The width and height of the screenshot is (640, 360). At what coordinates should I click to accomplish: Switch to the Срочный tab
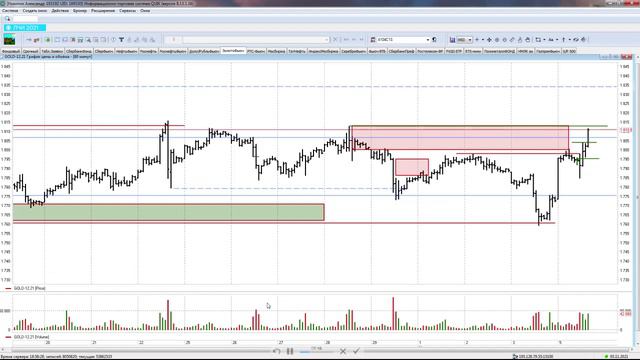[31, 51]
